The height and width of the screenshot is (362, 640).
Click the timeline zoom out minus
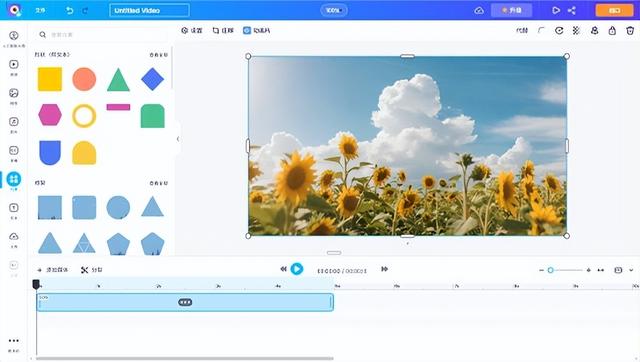pos(541,270)
